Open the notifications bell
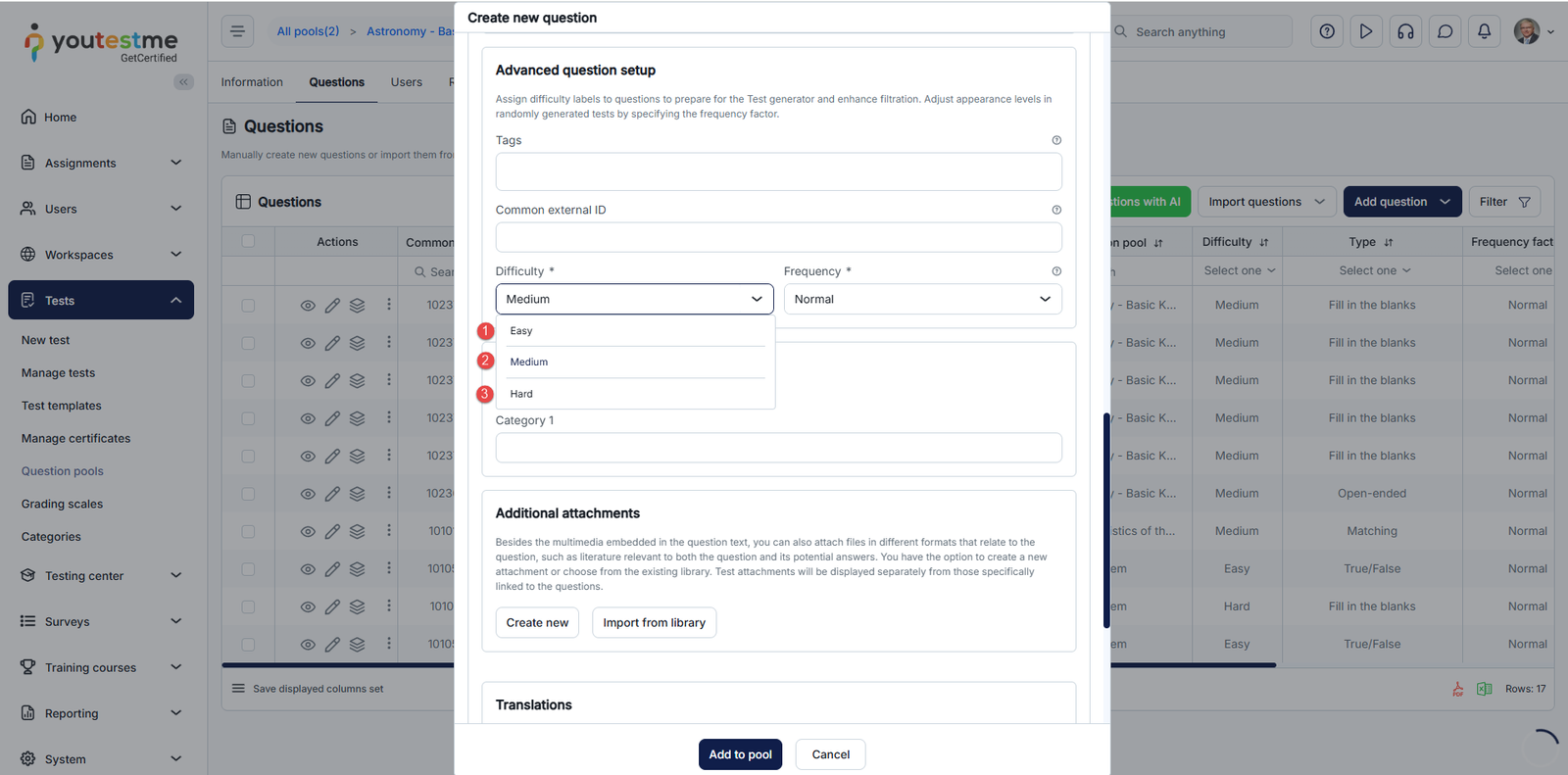This screenshot has height=775, width=1568. (1484, 31)
